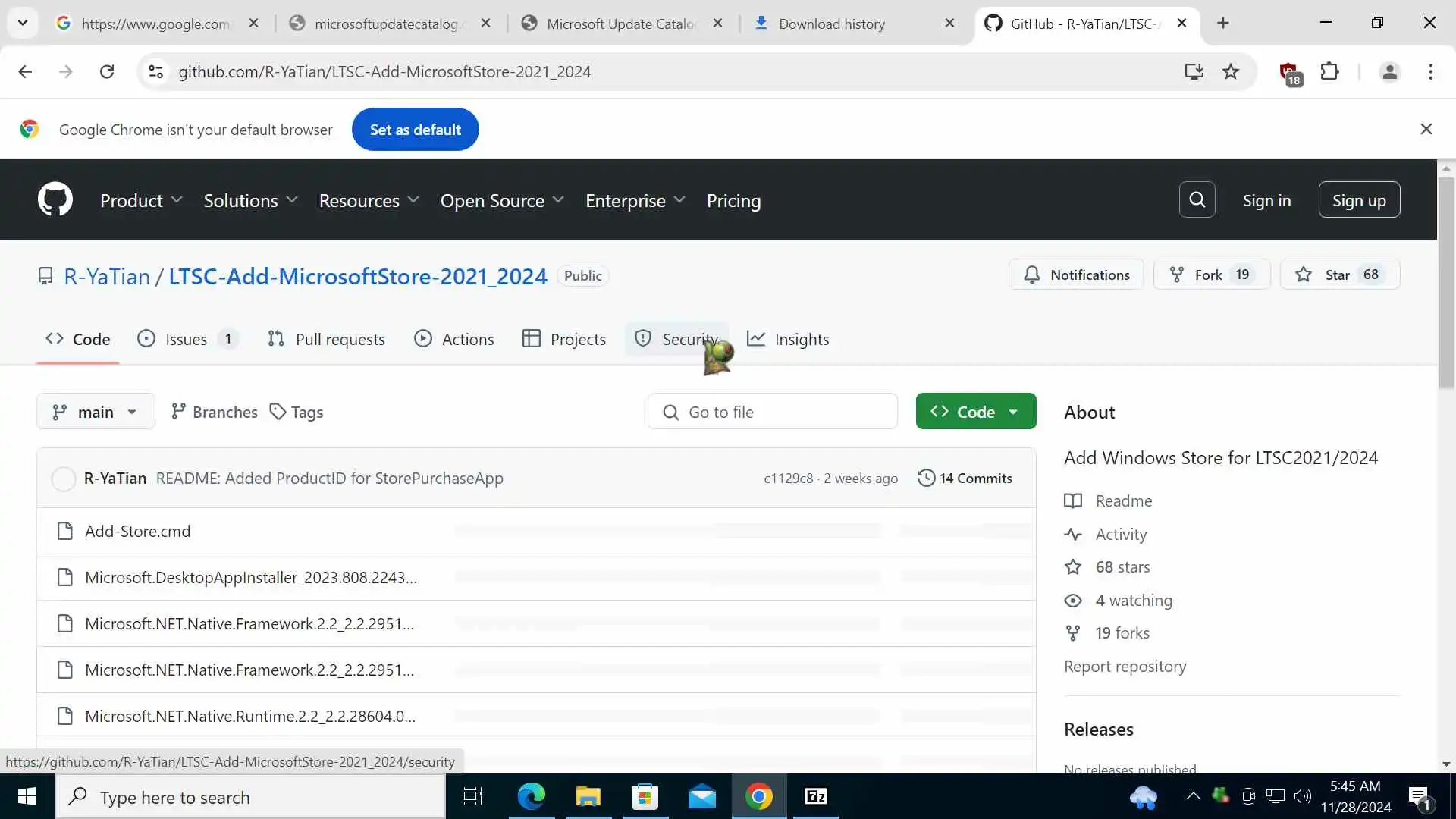Open Chrome extensions puzzle icon
The image size is (1456, 819).
point(1329,71)
